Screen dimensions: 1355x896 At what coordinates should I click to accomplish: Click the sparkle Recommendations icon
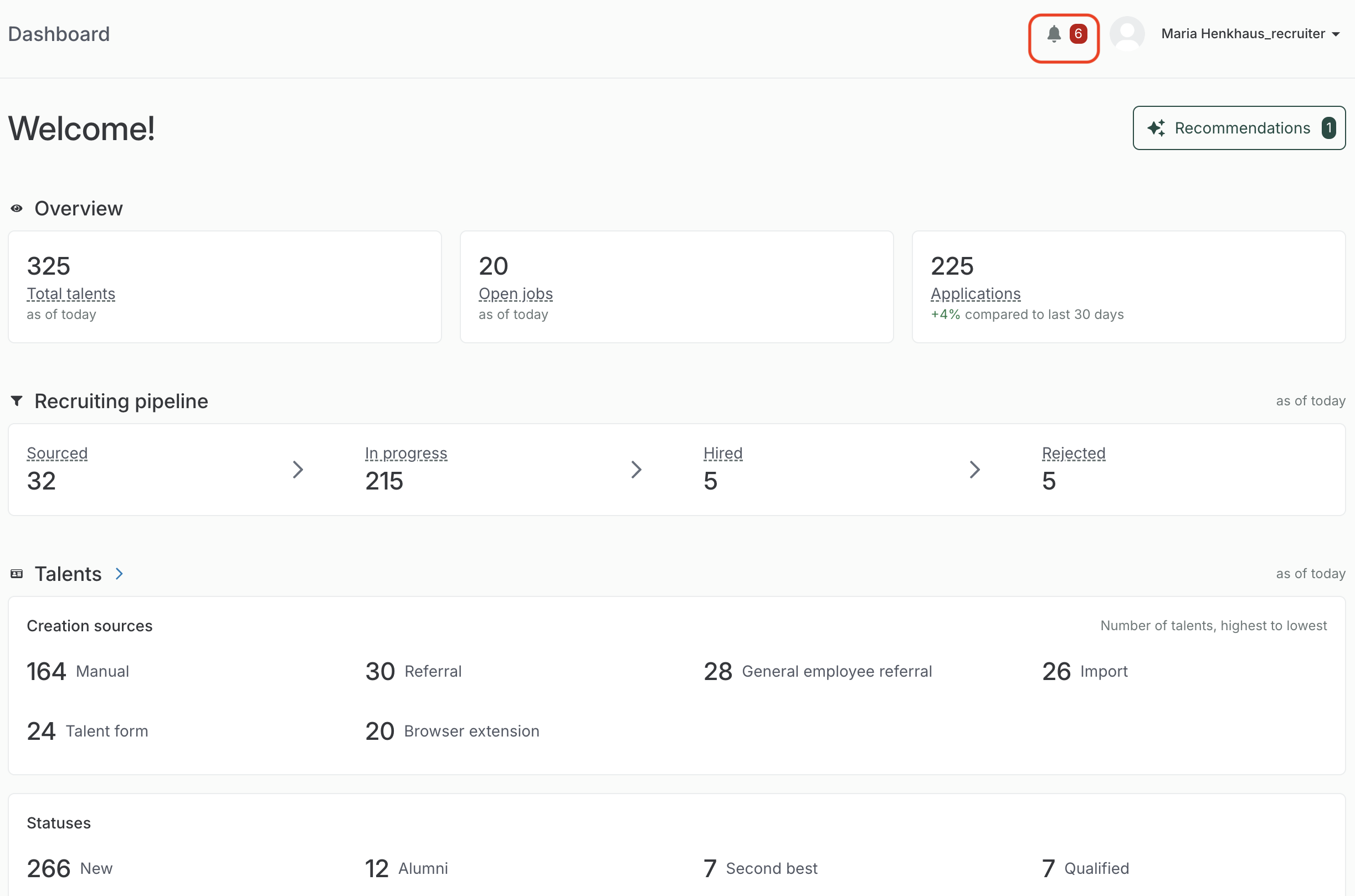coord(1156,128)
